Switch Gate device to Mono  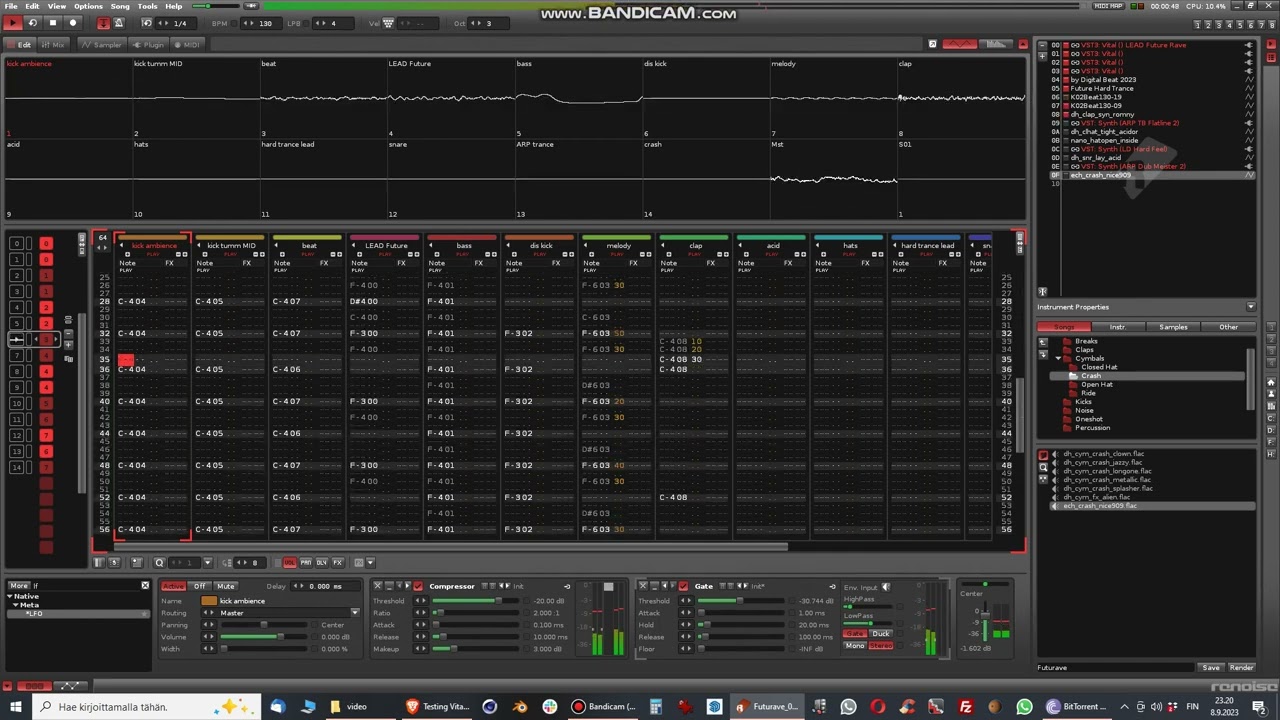click(x=855, y=646)
